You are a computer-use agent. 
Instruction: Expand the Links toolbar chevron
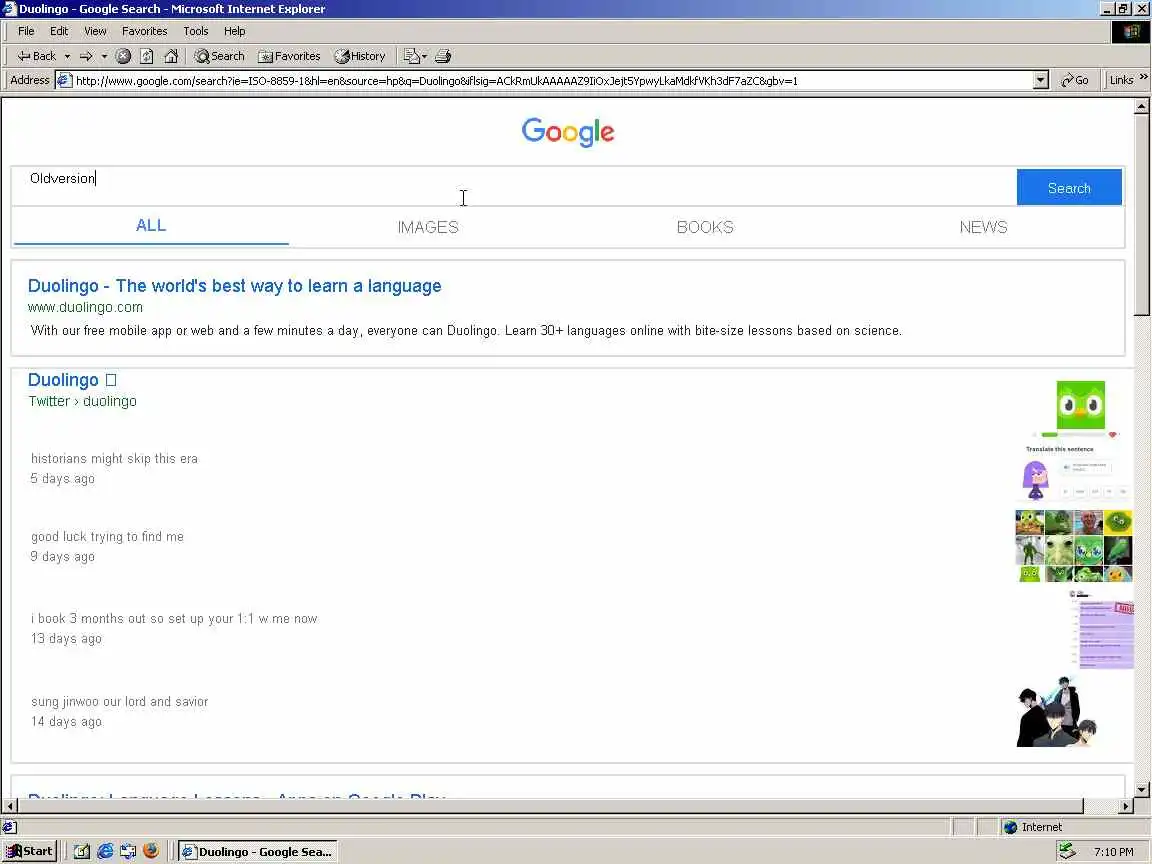(1143, 77)
